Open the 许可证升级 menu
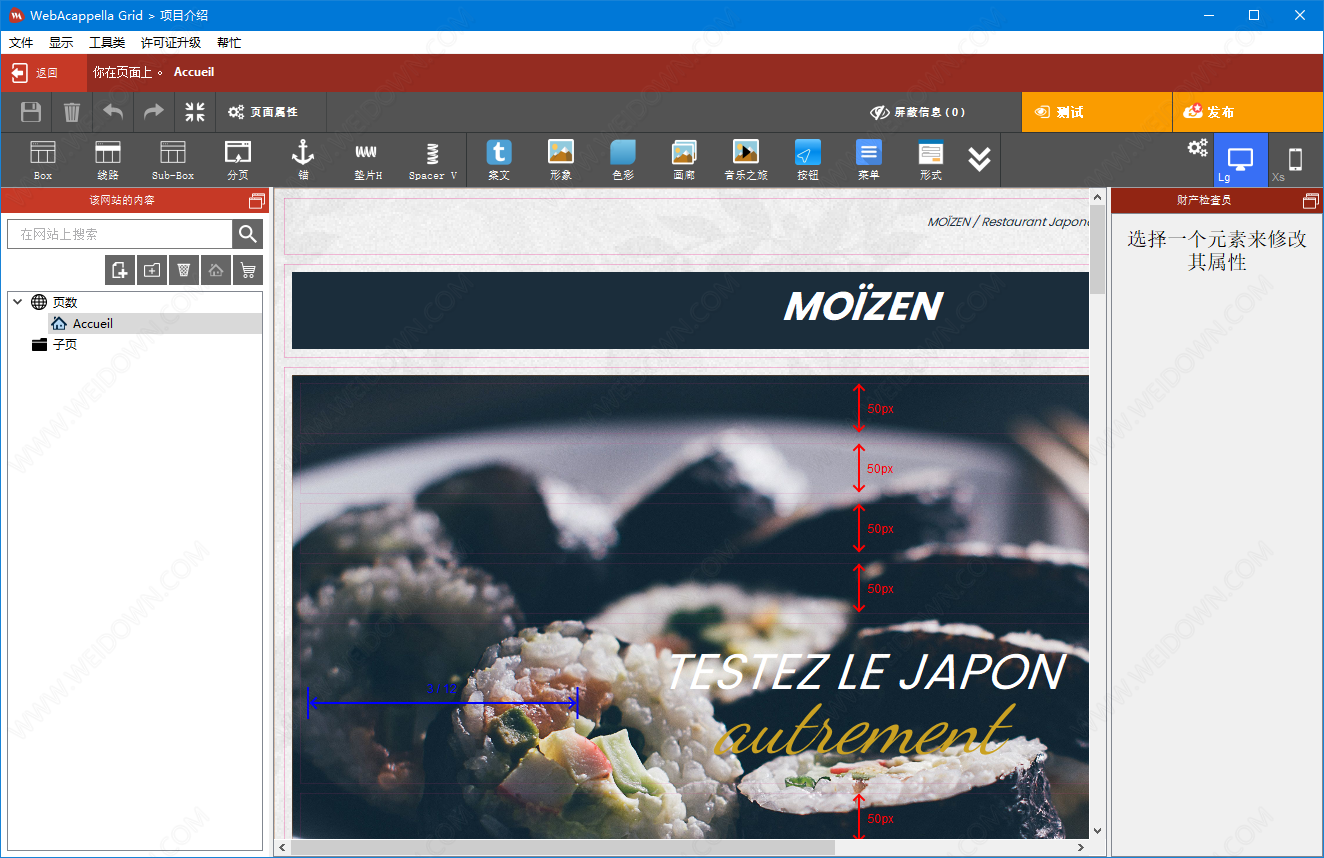Screen dimensions: 1324x858 [171, 43]
